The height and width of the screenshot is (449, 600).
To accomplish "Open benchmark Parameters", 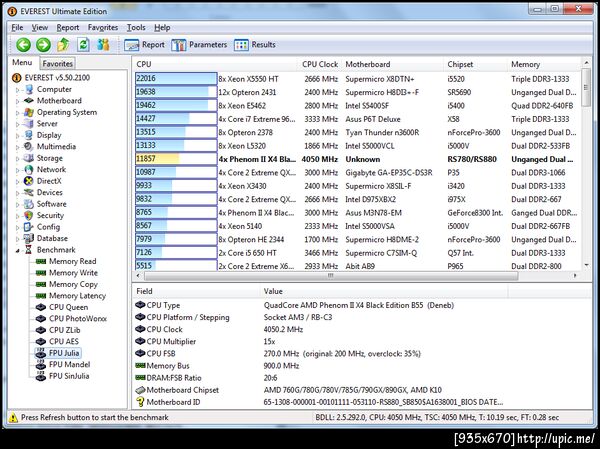I will (x=199, y=45).
